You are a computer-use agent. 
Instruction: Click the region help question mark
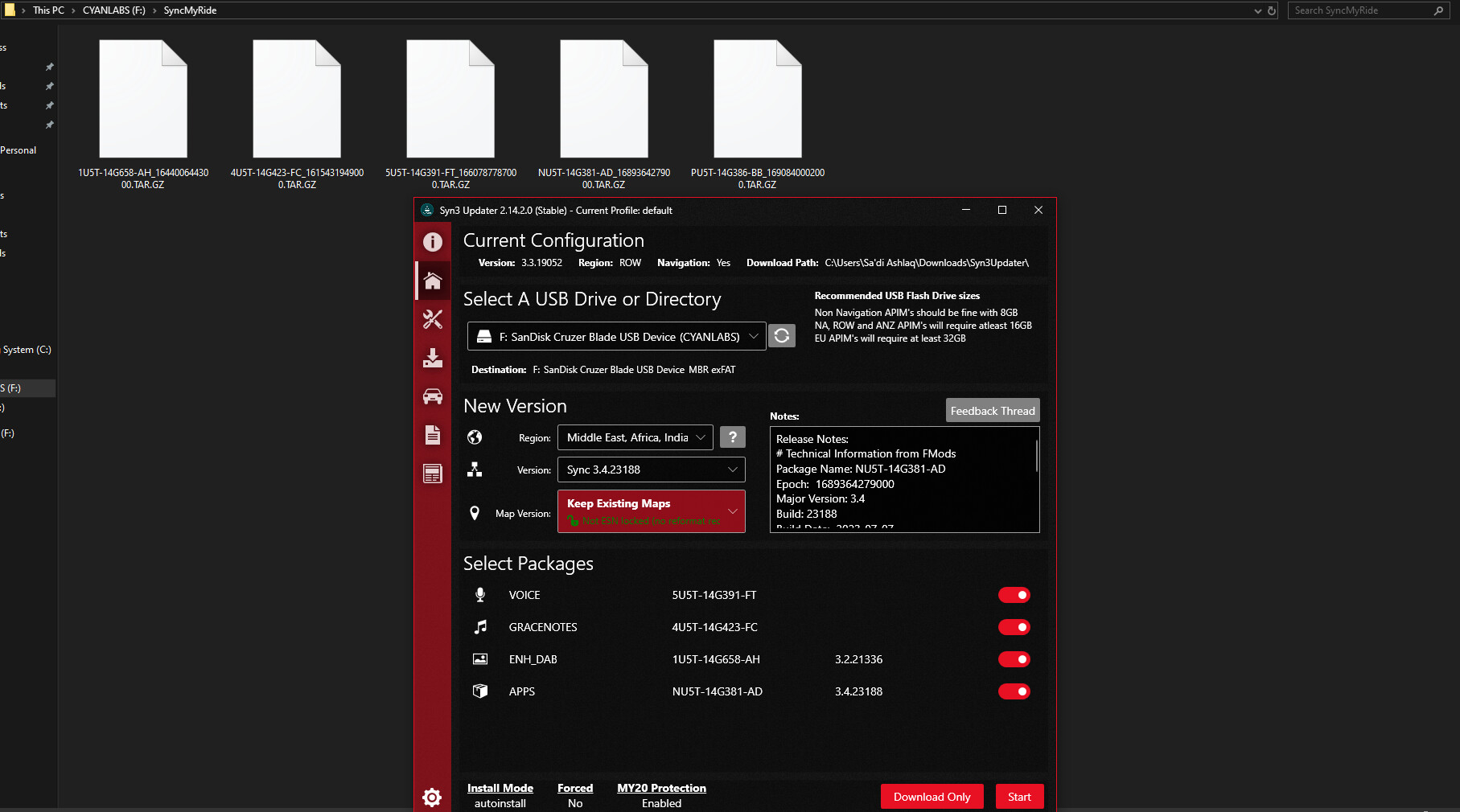pyautogui.click(x=732, y=437)
